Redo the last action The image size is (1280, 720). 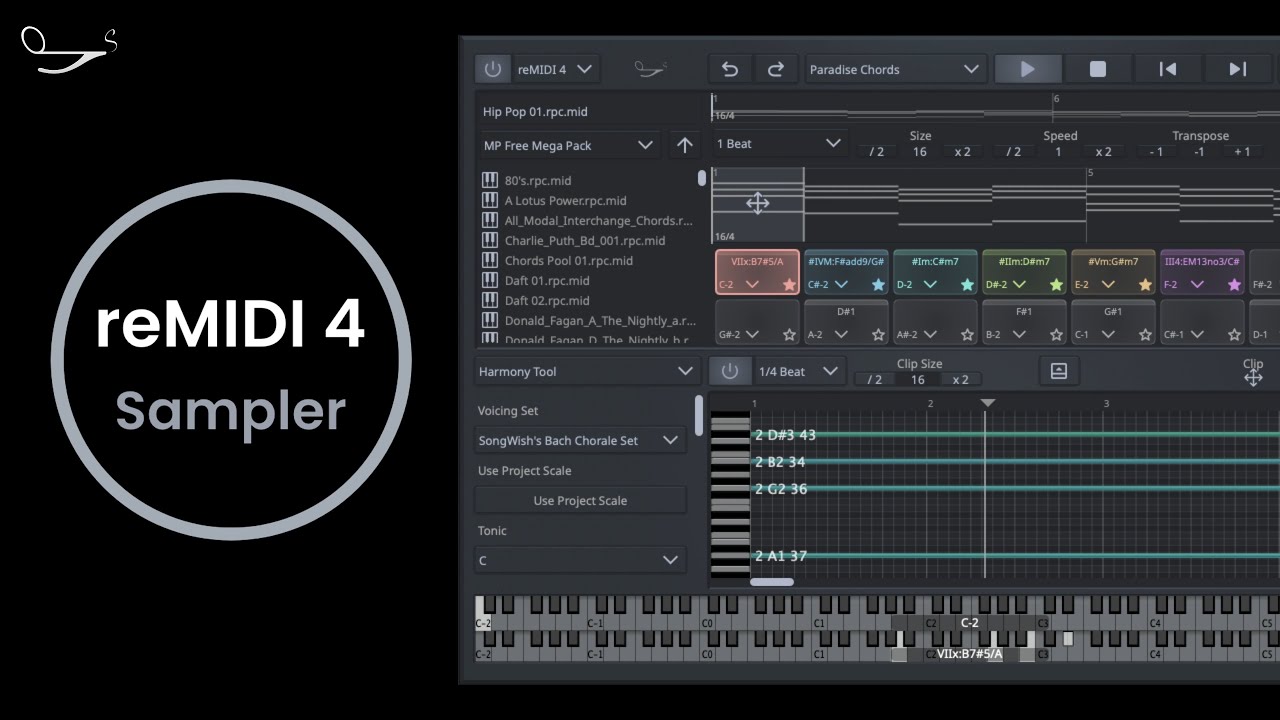(775, 69)
